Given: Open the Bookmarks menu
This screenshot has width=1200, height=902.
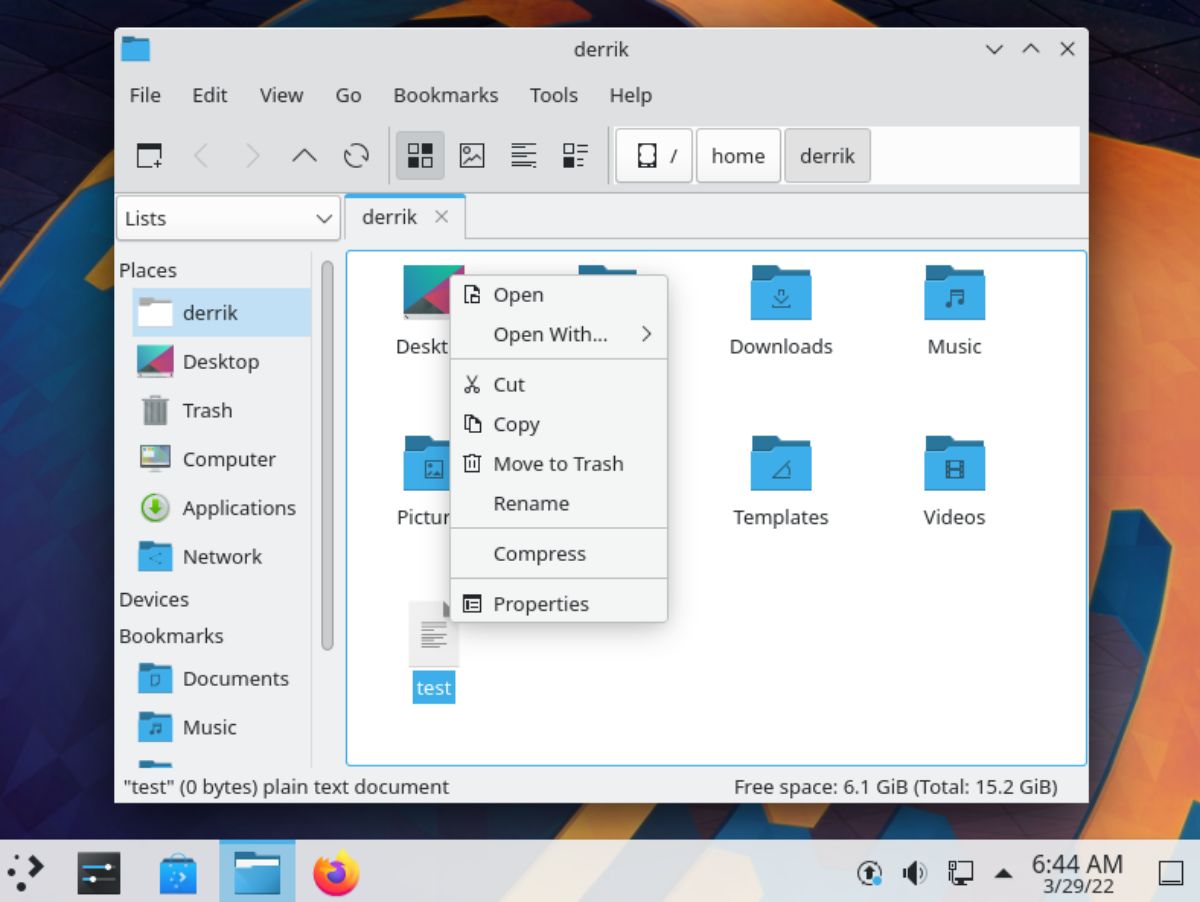Looking at the screenshot, I should pos(446,95).
